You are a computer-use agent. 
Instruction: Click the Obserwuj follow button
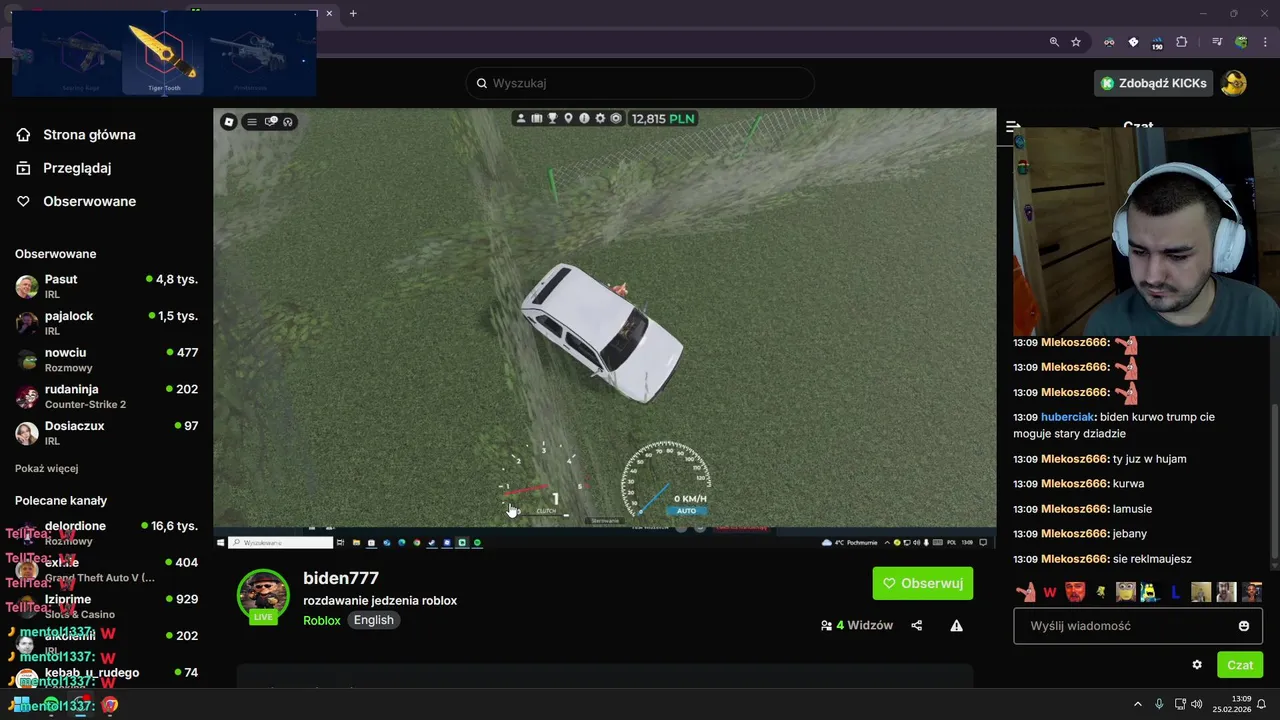click(923, 583)
